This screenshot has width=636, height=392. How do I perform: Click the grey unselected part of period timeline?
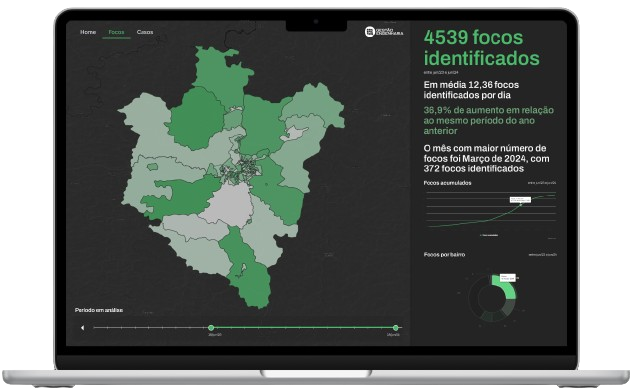(x=151, y=327)
